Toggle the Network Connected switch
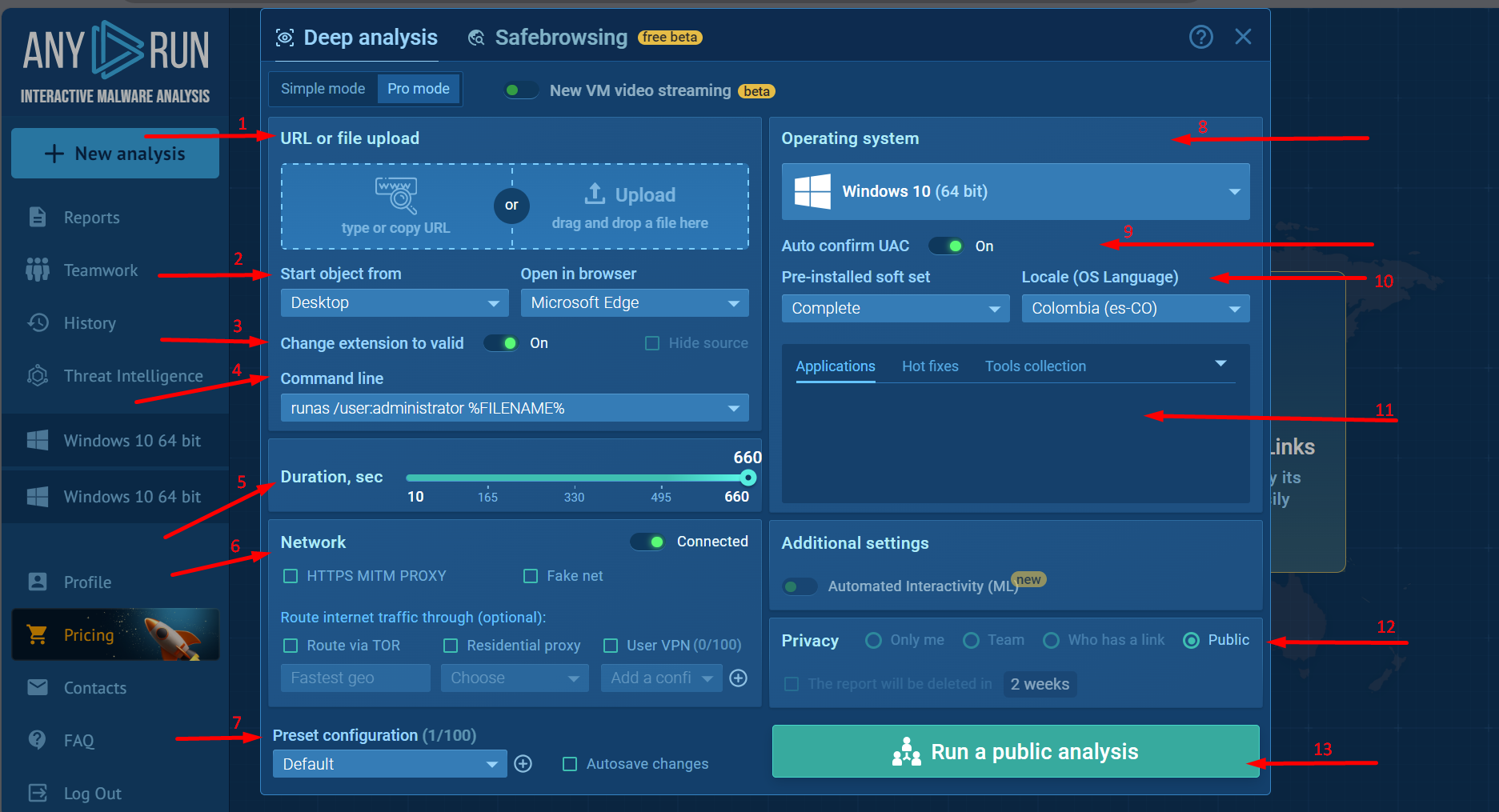Image resolution: width=1499 pixels, height=812 pixels. click(x=647, y=542)
